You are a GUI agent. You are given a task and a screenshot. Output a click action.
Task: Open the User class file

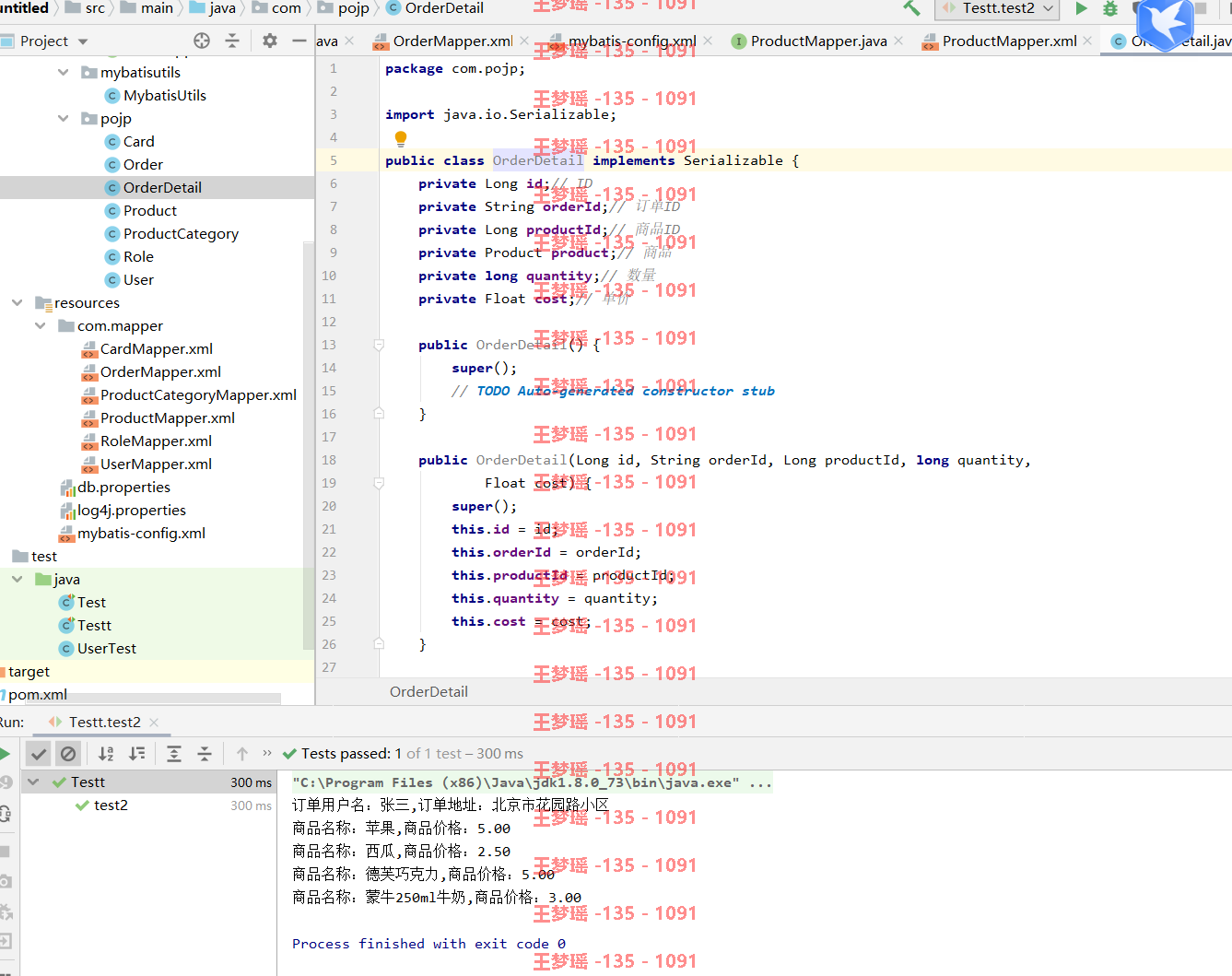pyautogui.click(x=129, y=279)
